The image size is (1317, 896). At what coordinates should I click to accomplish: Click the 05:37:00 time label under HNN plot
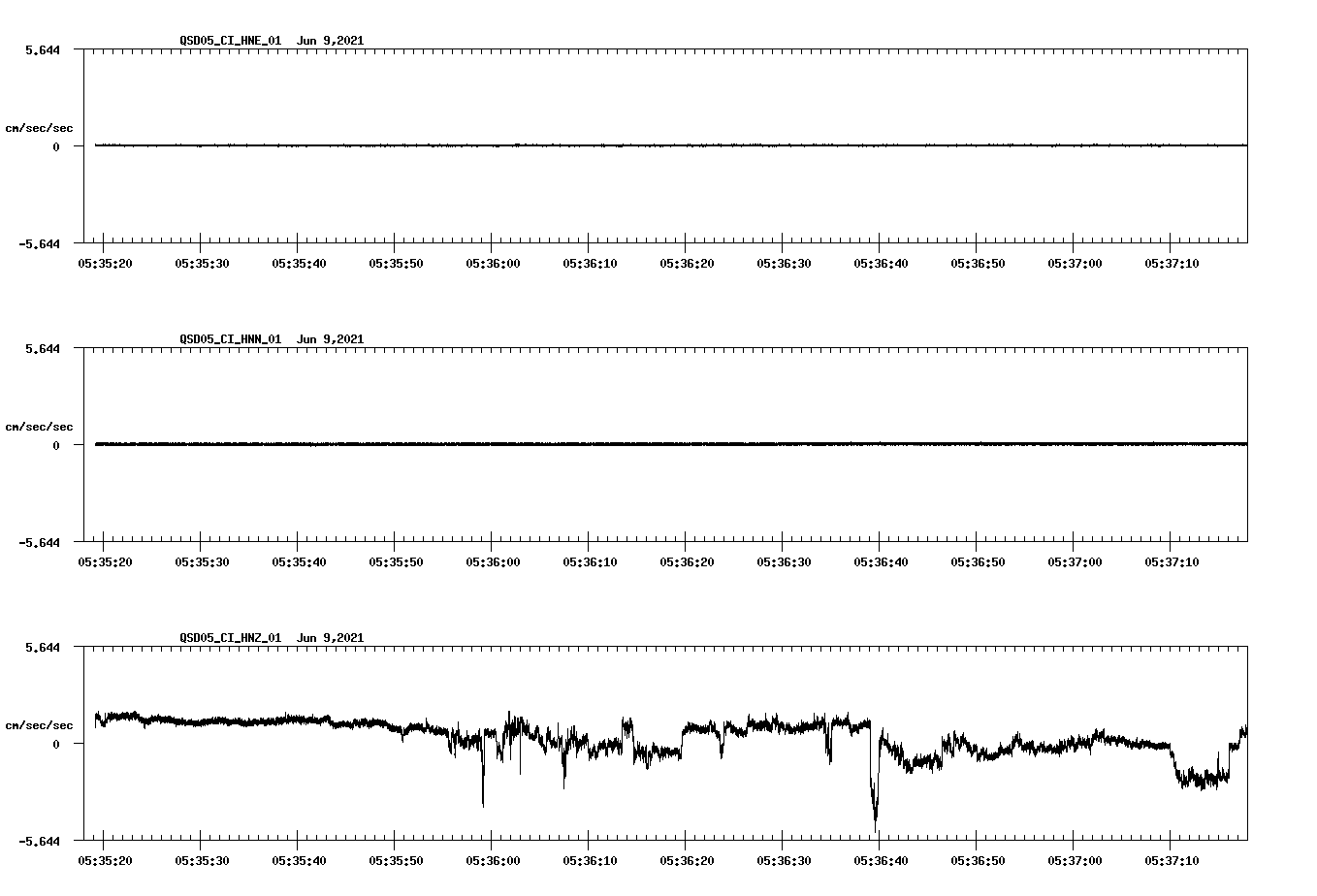click(1075, 562)
